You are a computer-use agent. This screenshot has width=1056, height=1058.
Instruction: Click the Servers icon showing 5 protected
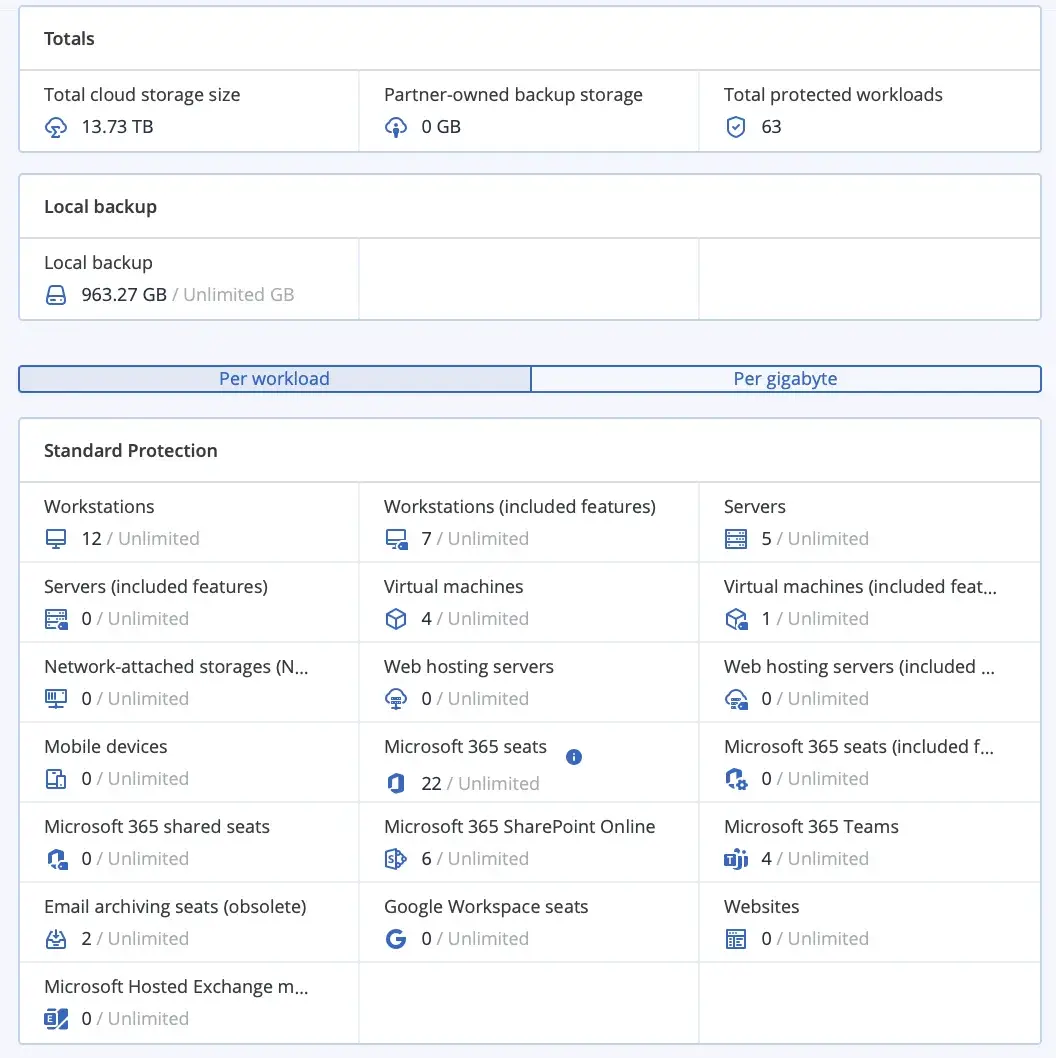pyautogui.click(x=736, y=540)
